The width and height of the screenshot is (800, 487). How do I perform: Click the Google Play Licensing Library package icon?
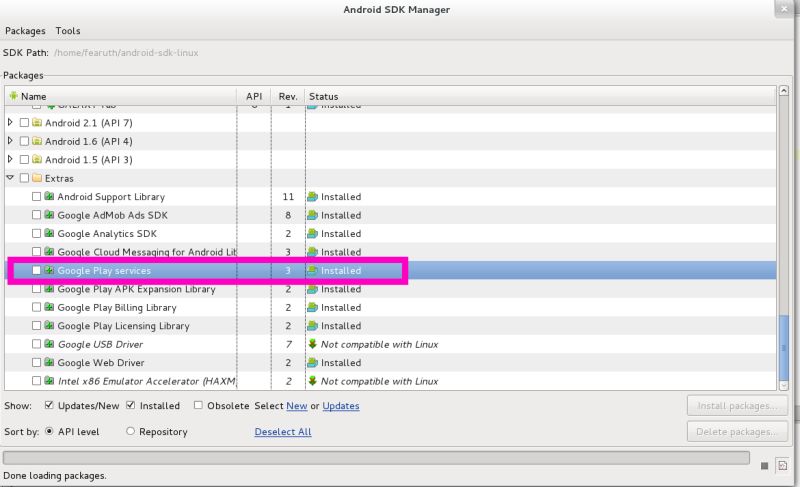click(x=49, y=325)
